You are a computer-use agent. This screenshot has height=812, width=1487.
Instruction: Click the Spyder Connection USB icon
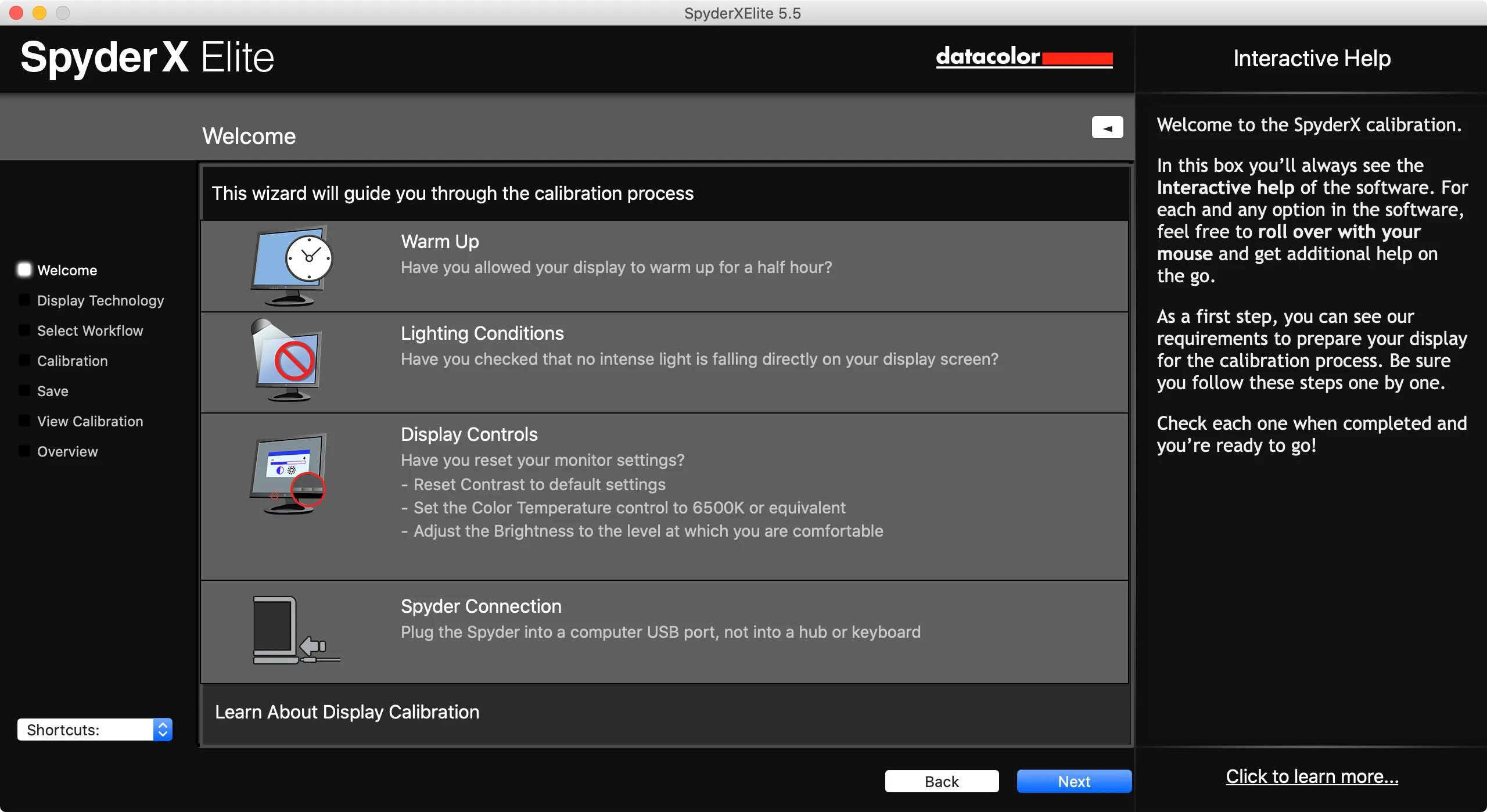coord(296,631)
